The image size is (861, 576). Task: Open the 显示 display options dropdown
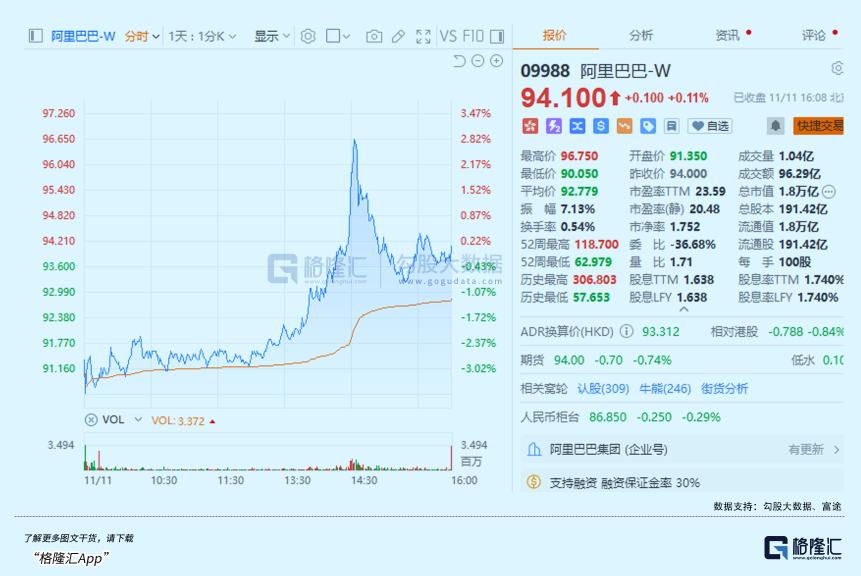(271, 36)
